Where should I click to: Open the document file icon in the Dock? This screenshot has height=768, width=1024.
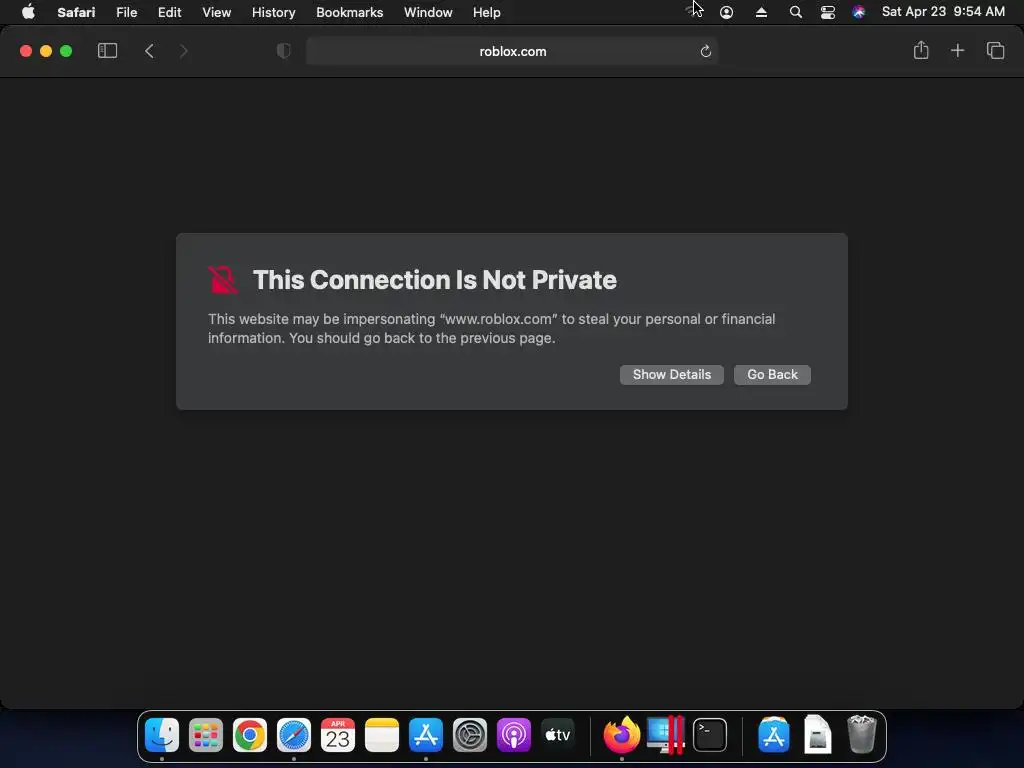[x=817, y=735]
